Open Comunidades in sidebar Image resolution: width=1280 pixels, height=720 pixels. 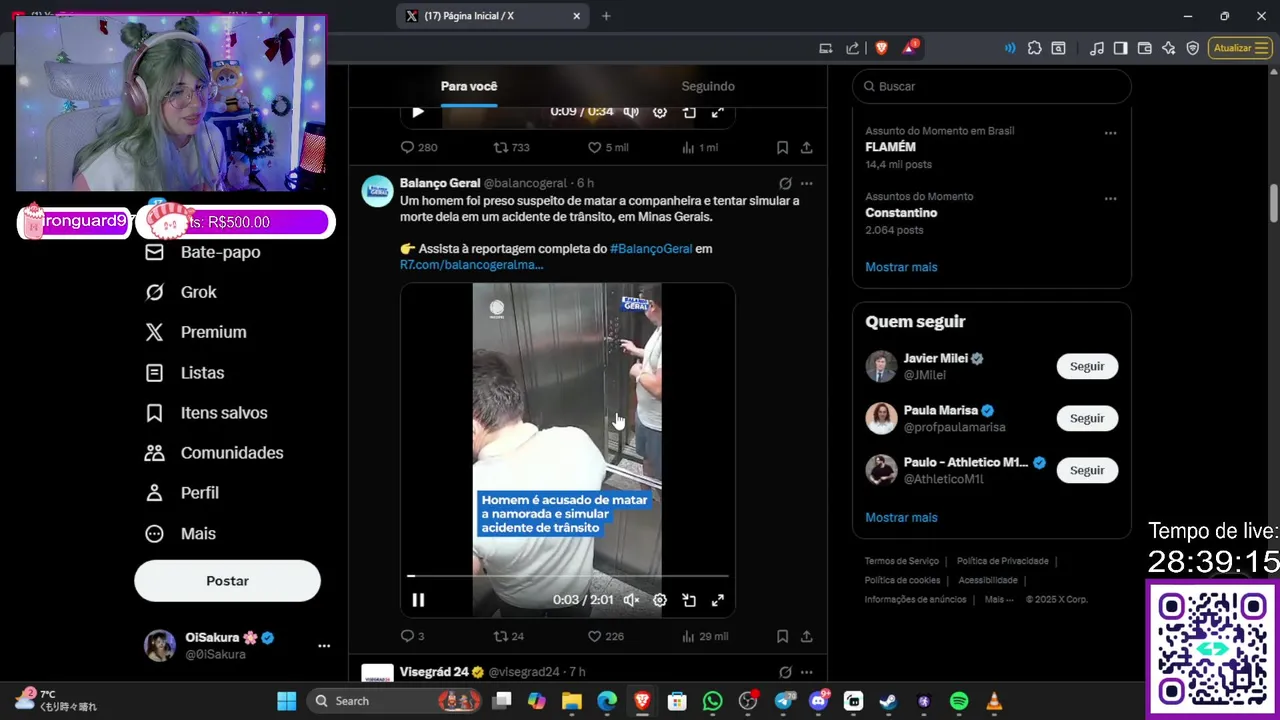(x=214, y=453)
